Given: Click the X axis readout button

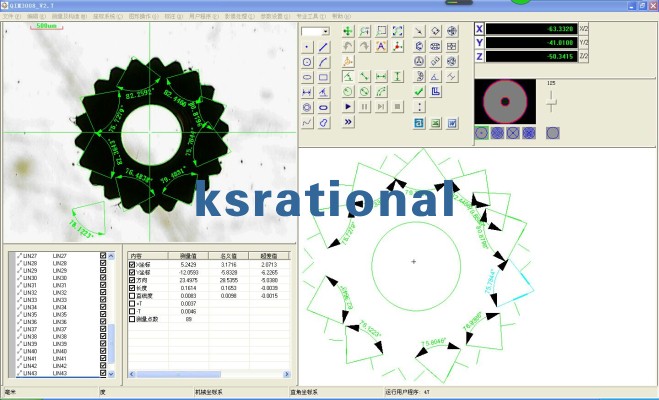Looking at the screenshot, I should (x=479, y=28).
